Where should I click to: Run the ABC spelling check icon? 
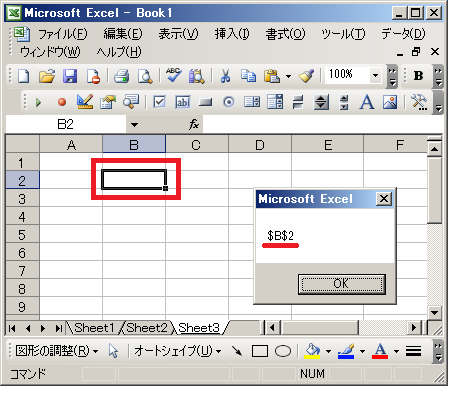click(x=174, y=76)
